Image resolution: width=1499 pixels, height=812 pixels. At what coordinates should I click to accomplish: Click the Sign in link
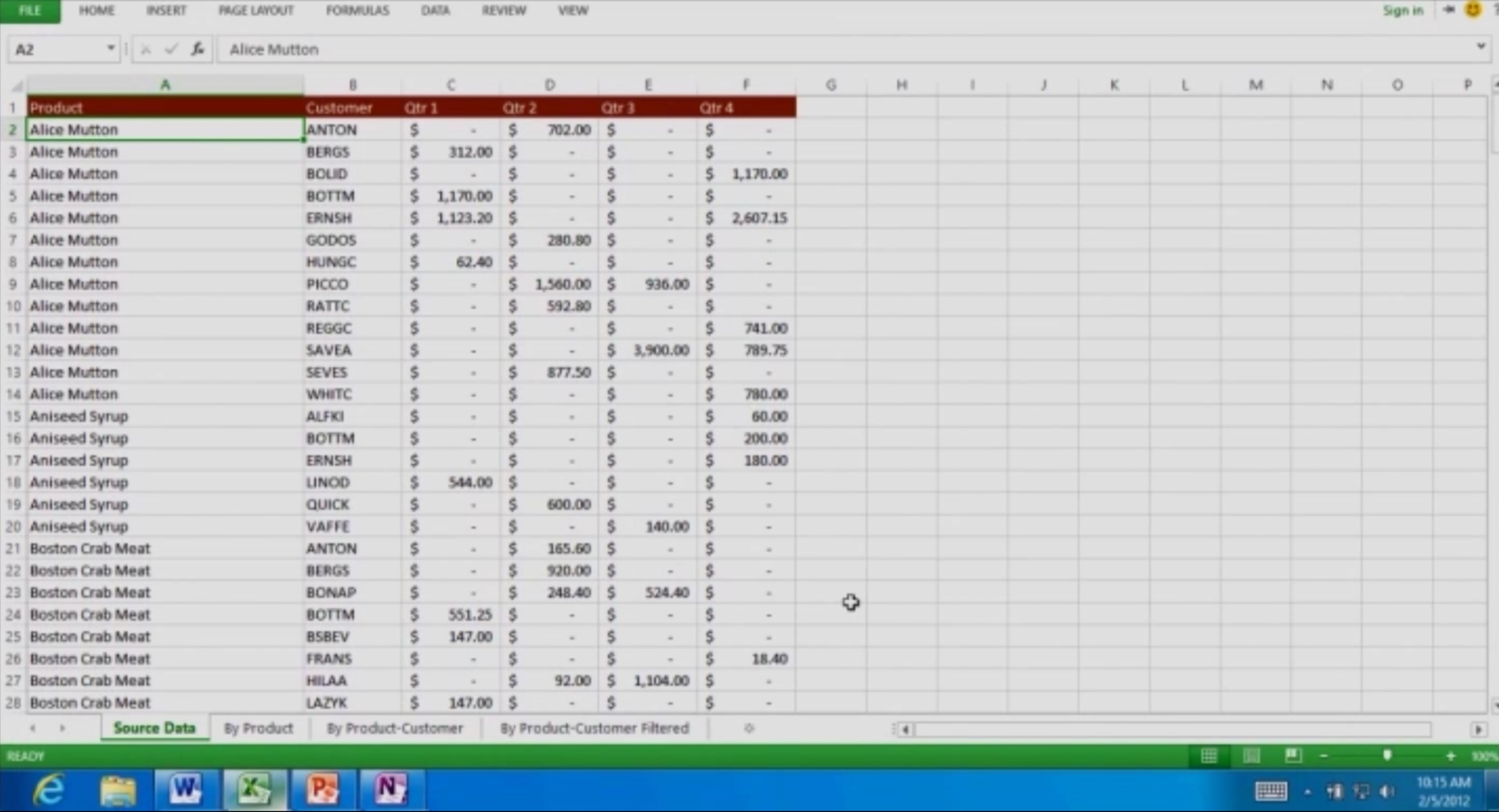pos(1402,11)
